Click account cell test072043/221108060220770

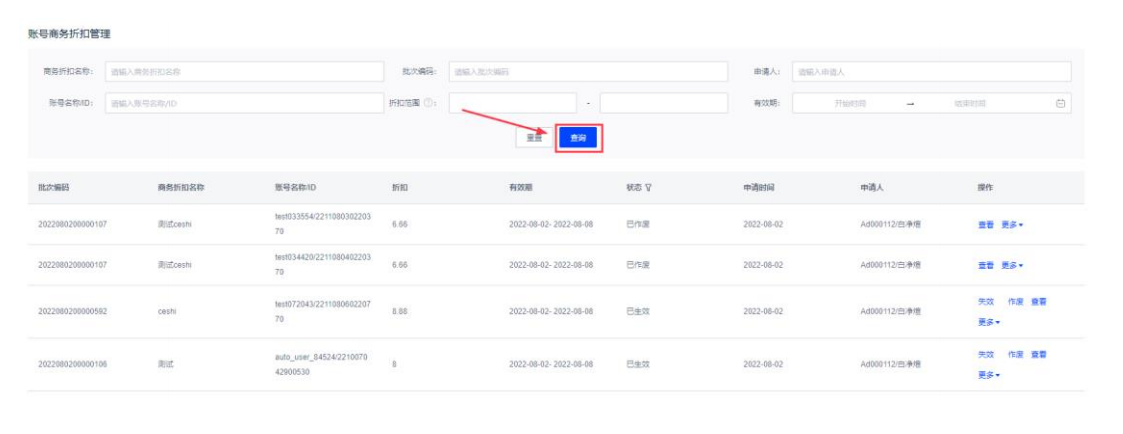(323, 312)
